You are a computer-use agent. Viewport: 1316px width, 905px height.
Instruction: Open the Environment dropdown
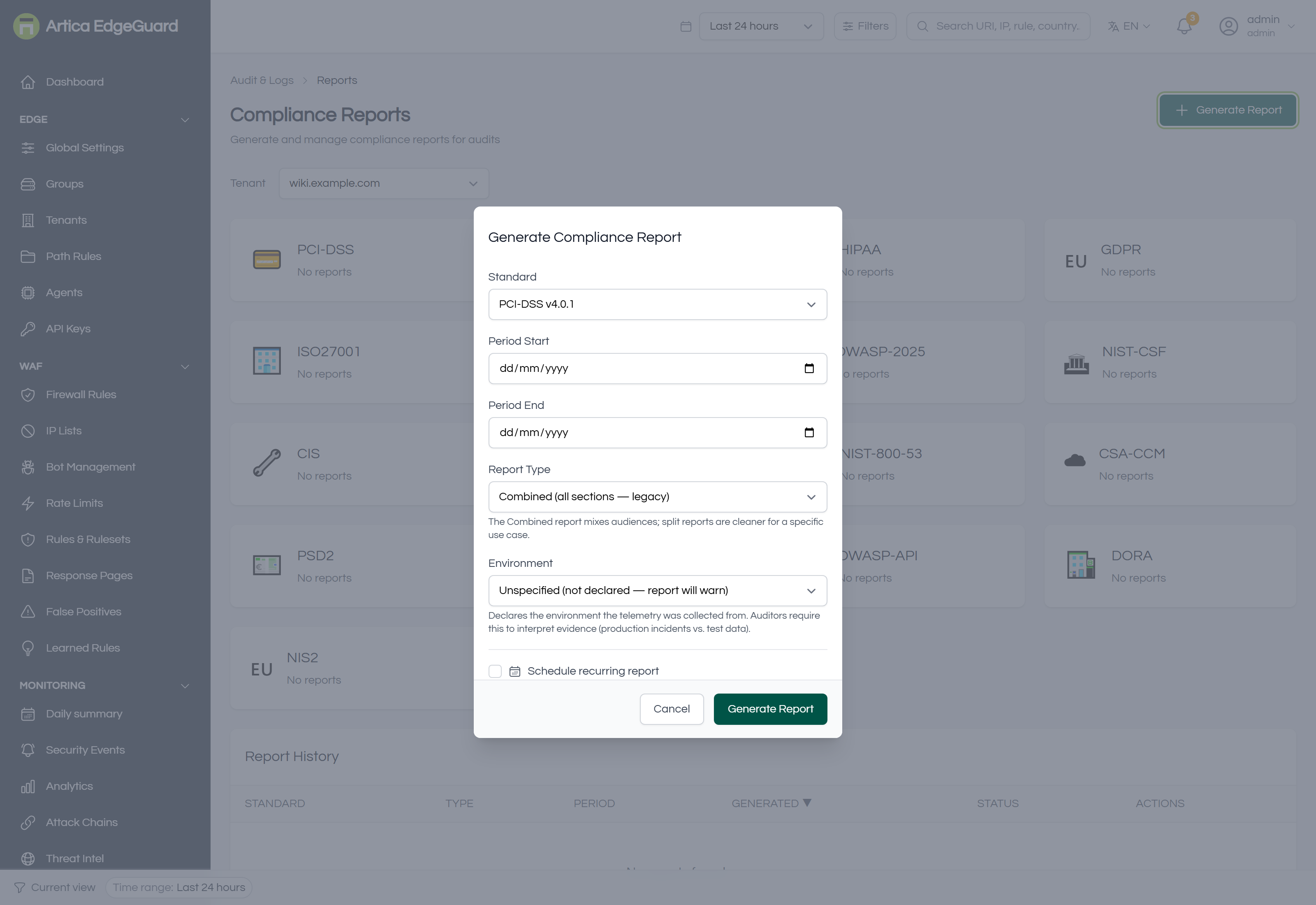658,591
